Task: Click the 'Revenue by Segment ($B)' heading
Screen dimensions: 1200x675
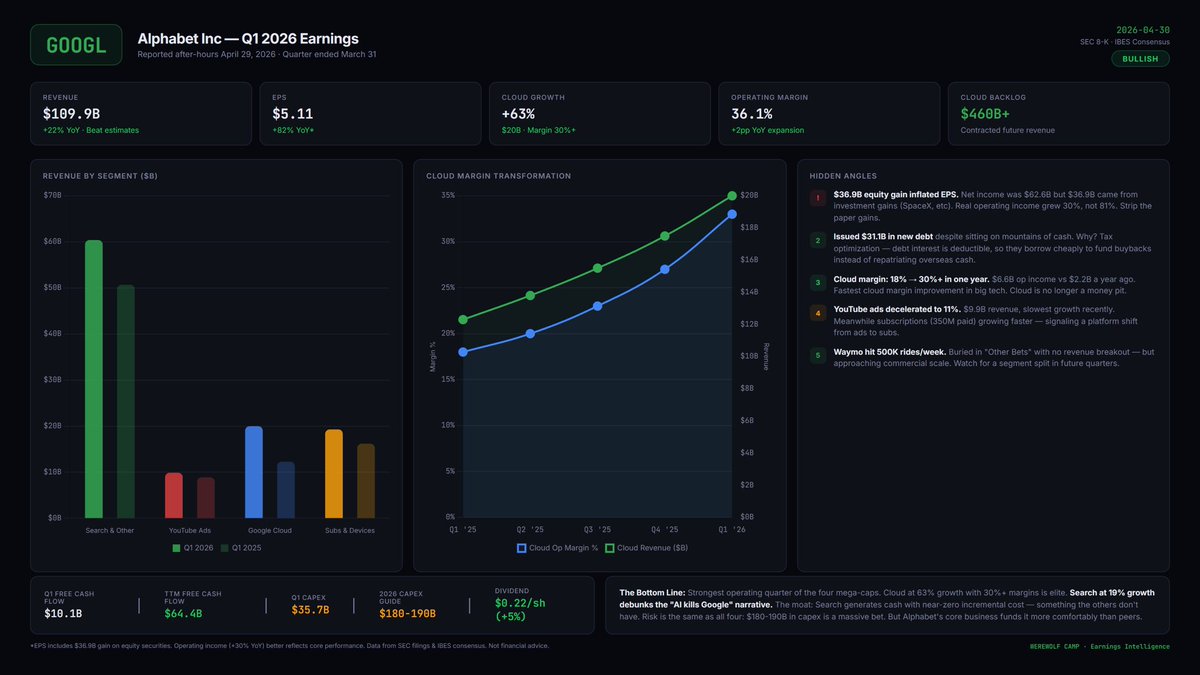Action: (x=99, y=176)
